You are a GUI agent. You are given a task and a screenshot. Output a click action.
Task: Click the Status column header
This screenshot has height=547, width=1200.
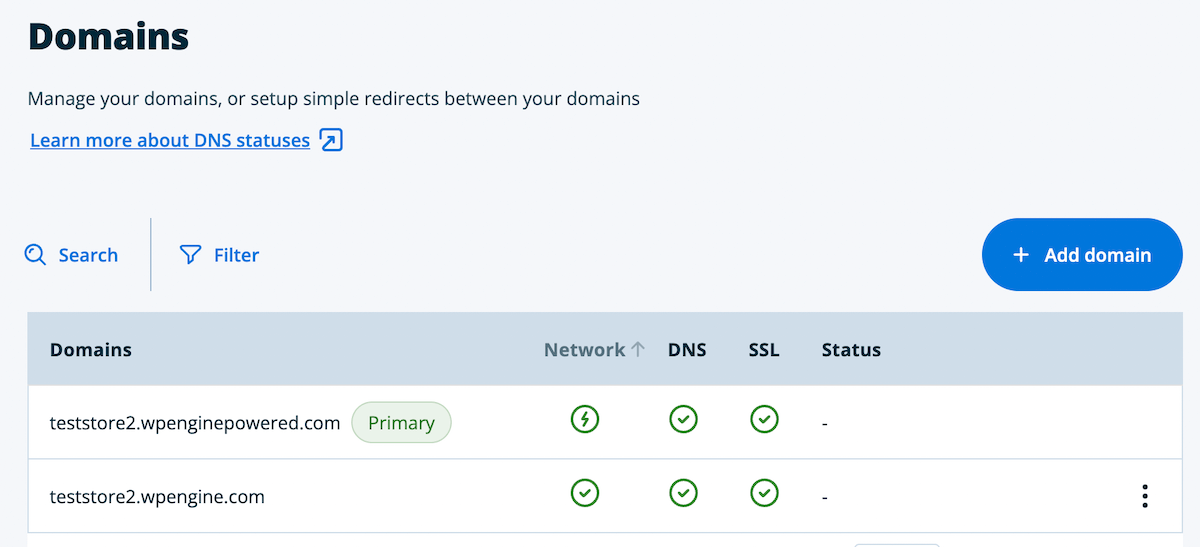pyautogui.click(x=851, y=350)
